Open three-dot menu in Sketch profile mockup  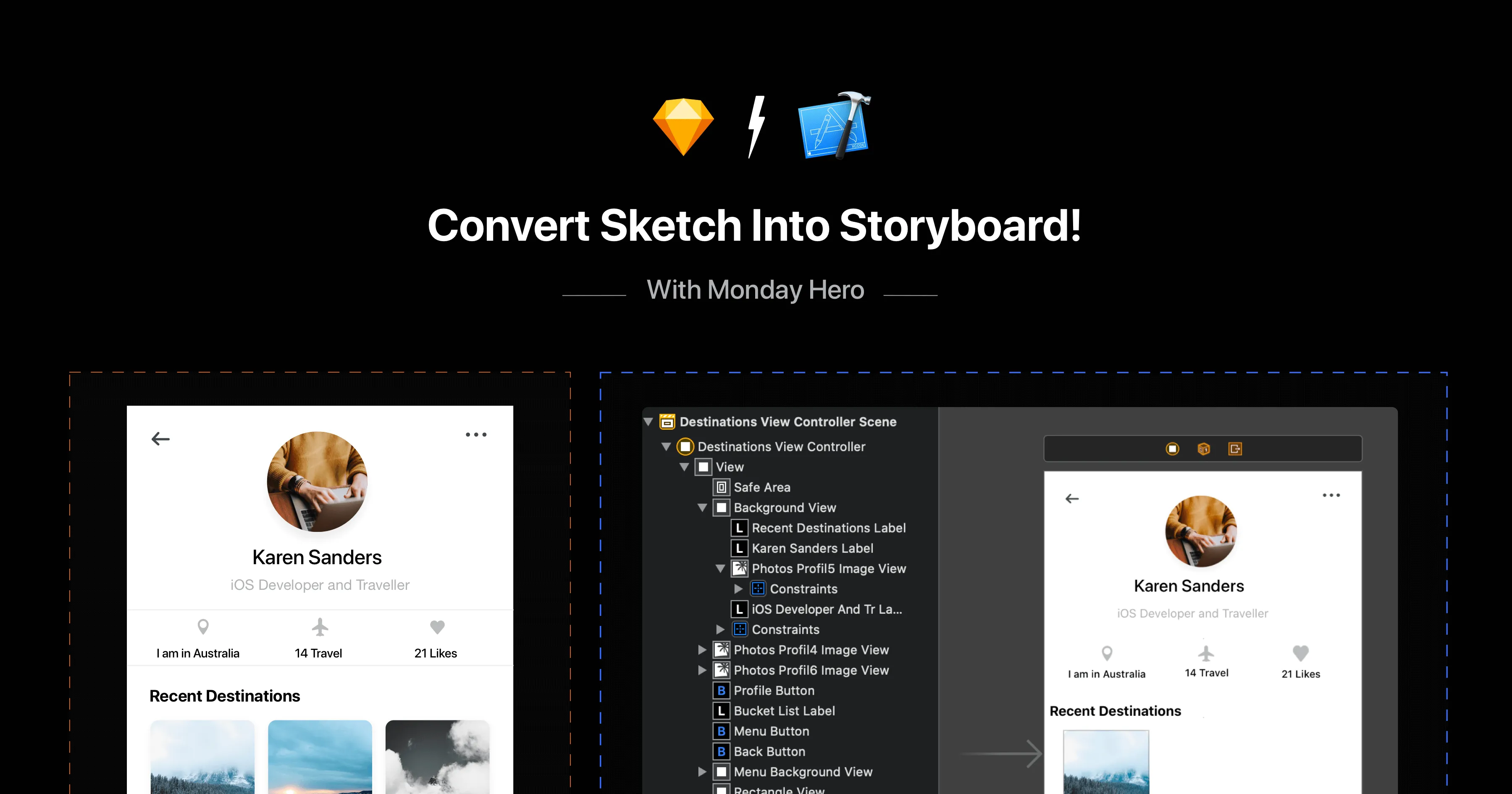point(476,434)
